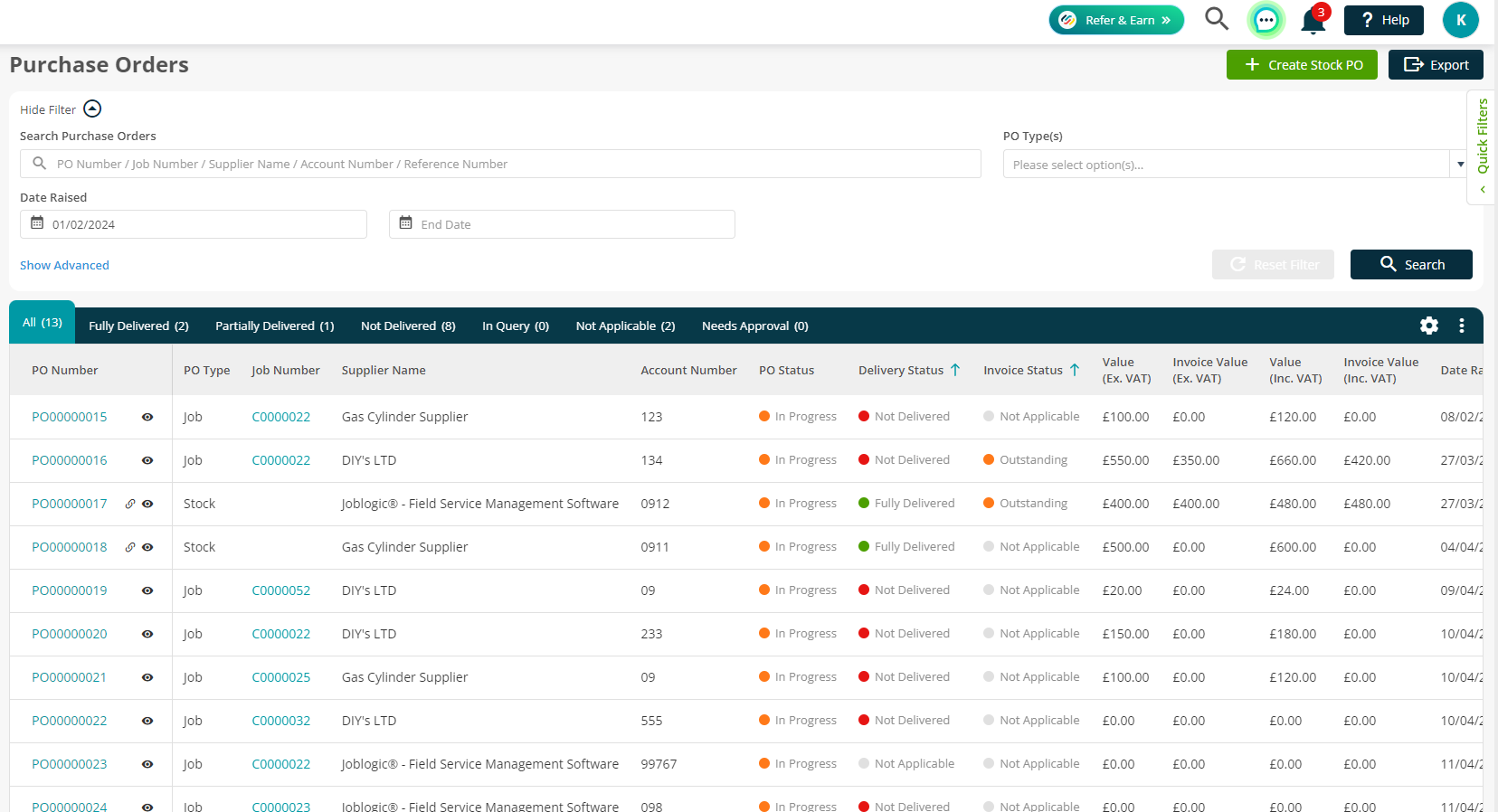Open the End Date calendar icon
The image size is (1498, 812).
tap(406, 223)
